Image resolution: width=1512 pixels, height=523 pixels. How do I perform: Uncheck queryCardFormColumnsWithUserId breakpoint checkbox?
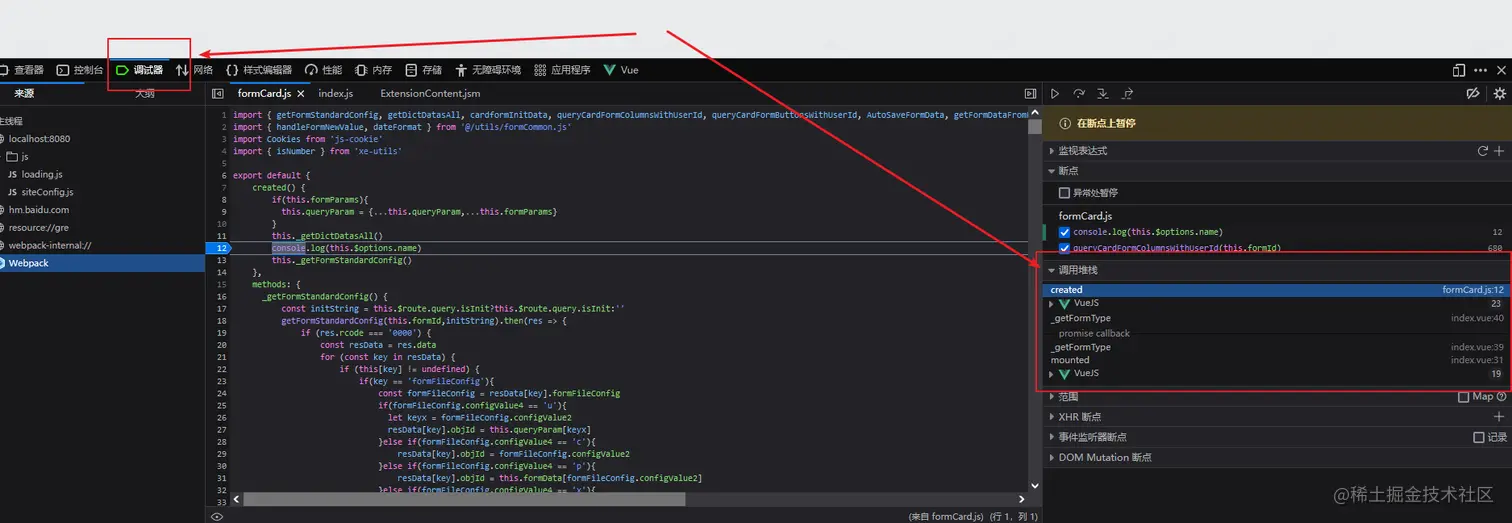click(x=1064, y=248)
